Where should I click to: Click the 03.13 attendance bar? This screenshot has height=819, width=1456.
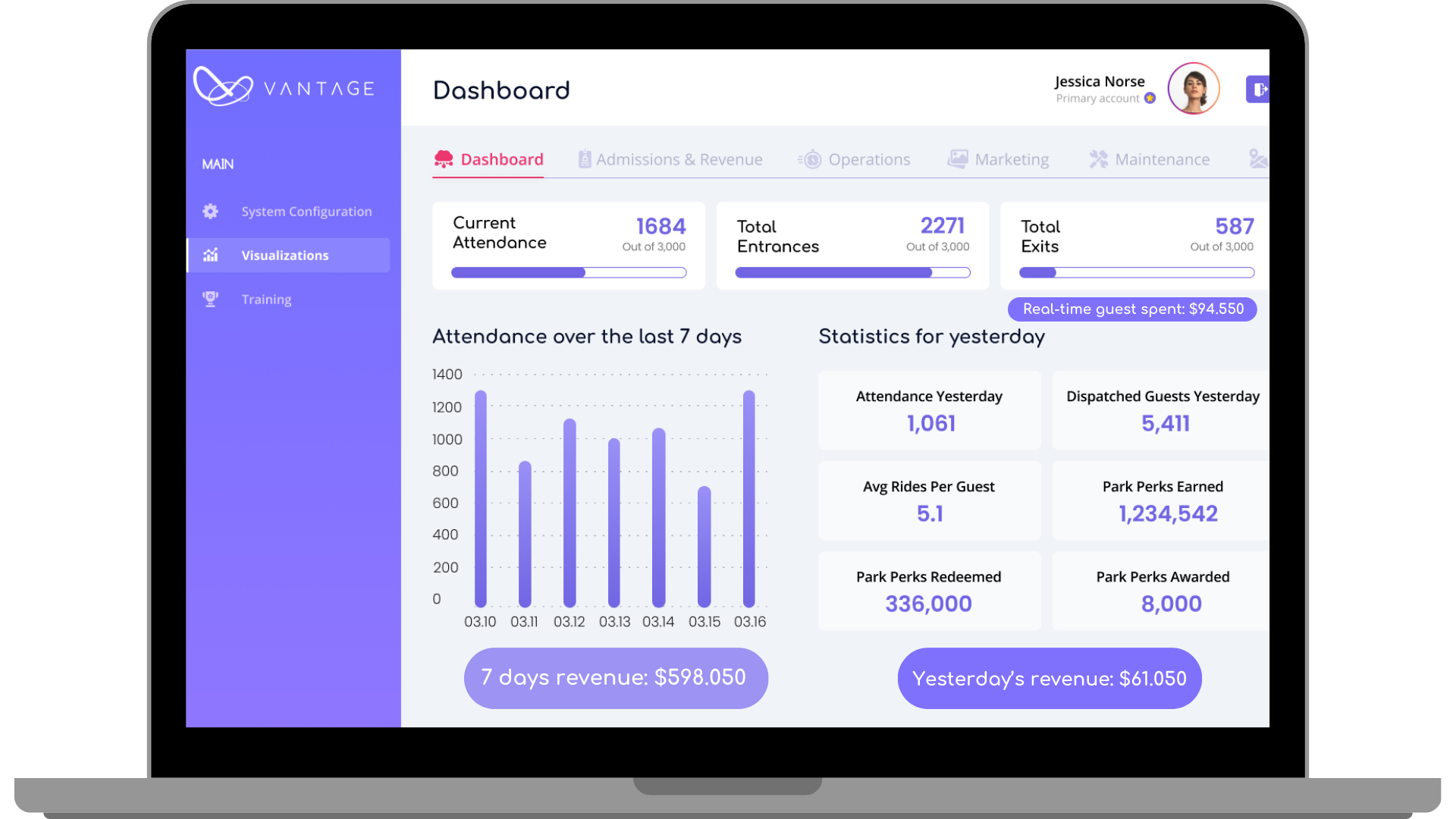point(614,523)
